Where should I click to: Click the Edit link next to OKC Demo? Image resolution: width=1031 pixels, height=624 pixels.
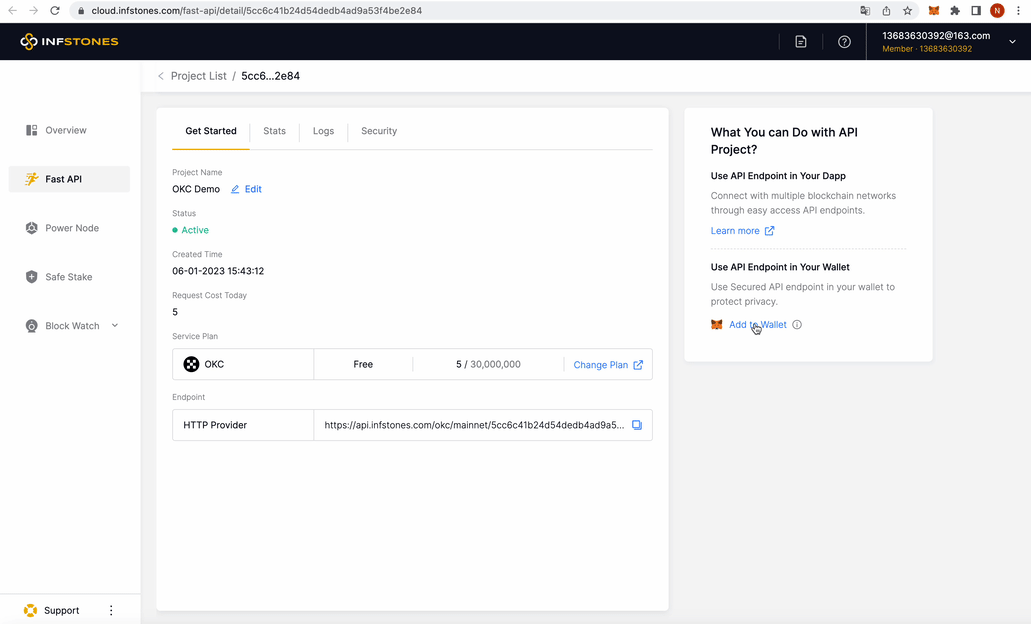(253, 189)
